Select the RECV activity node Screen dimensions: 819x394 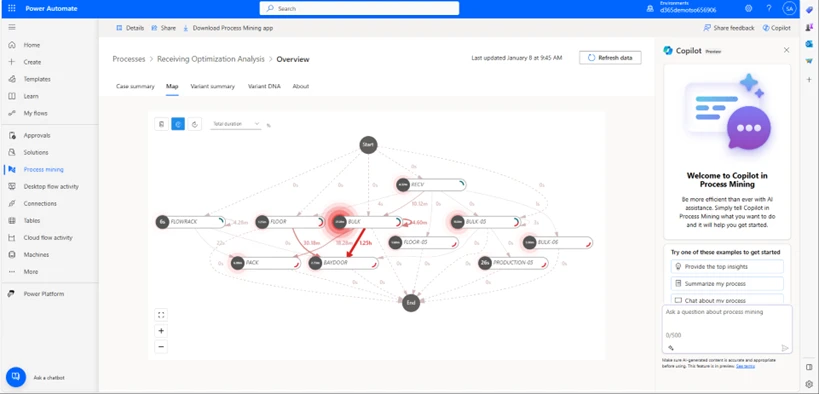(431, 184)
